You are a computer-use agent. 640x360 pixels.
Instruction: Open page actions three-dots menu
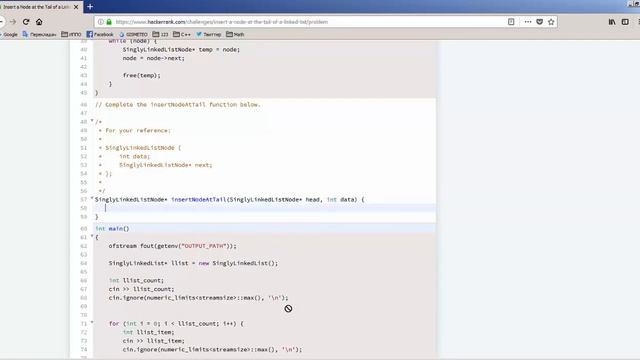tap(528, 22)
